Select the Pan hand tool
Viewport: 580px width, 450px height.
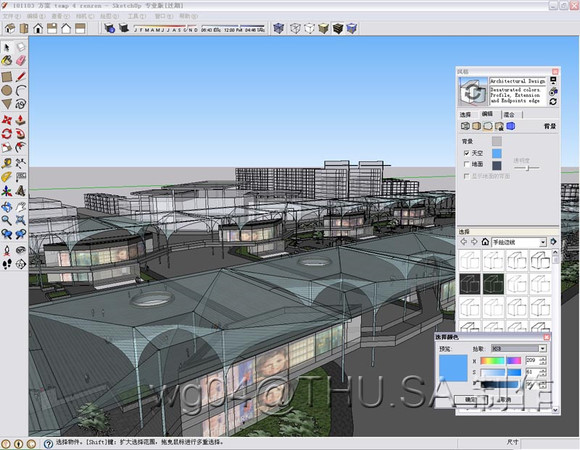[x=21, y=207]
